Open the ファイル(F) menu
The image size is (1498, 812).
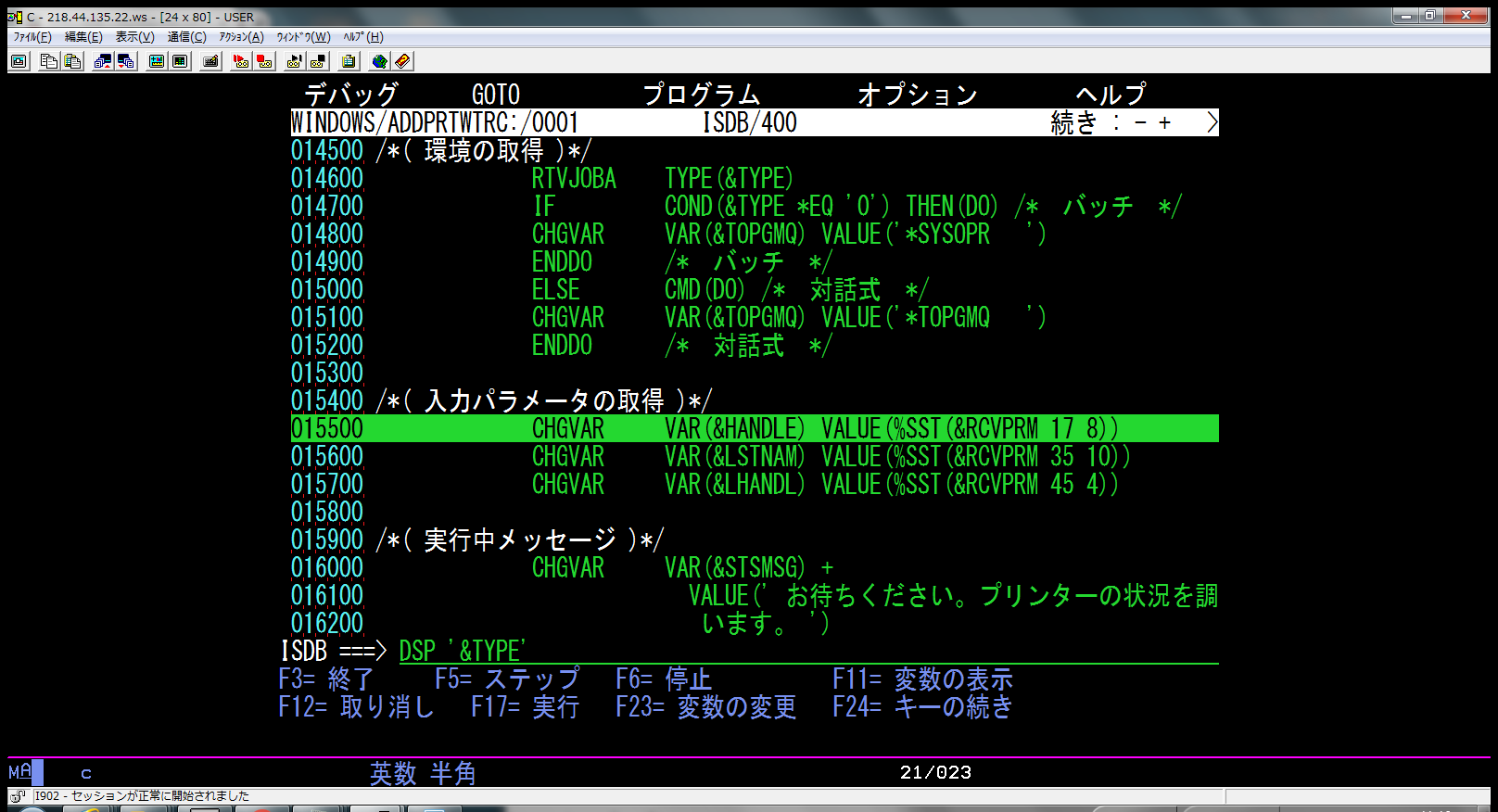[x=32, y=37]
